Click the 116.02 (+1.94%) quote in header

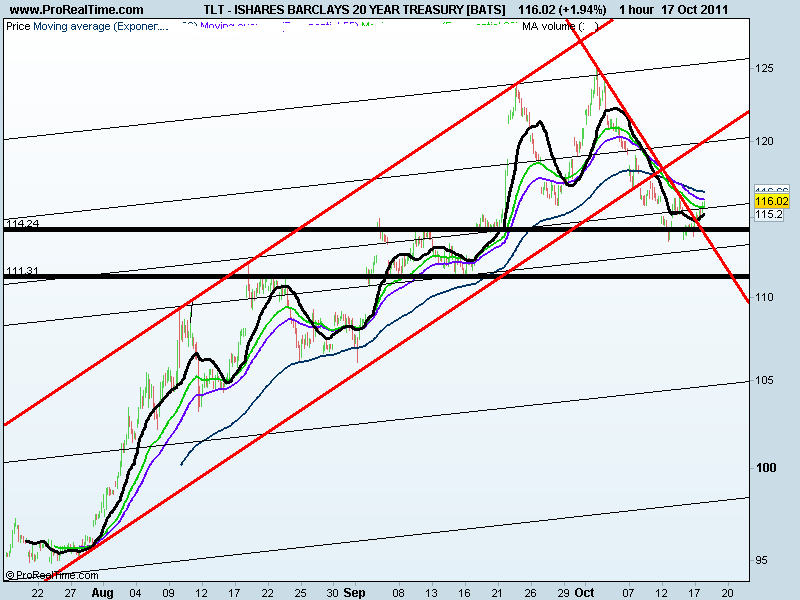coord(562,10)
